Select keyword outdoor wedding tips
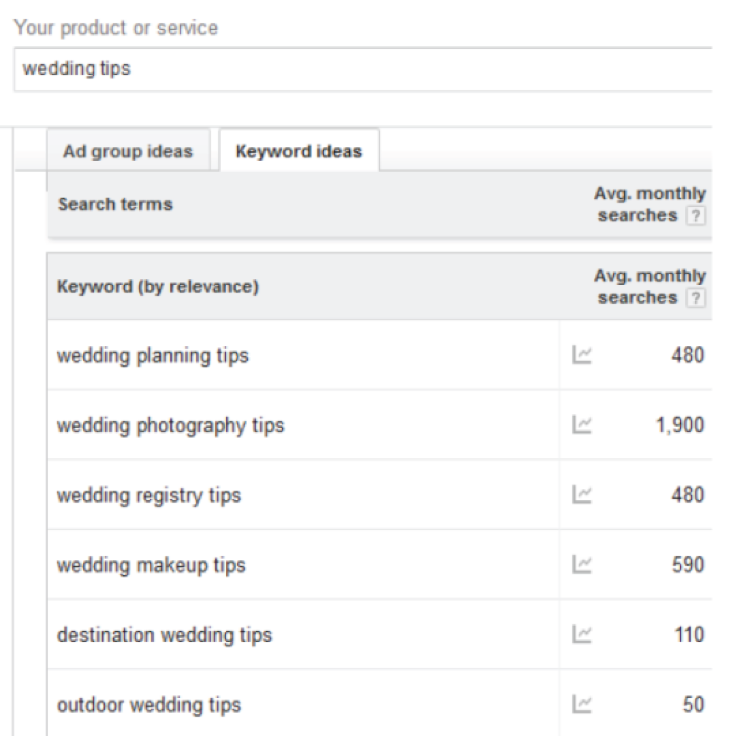Screen dimensions: 737x736 [149, 706]
